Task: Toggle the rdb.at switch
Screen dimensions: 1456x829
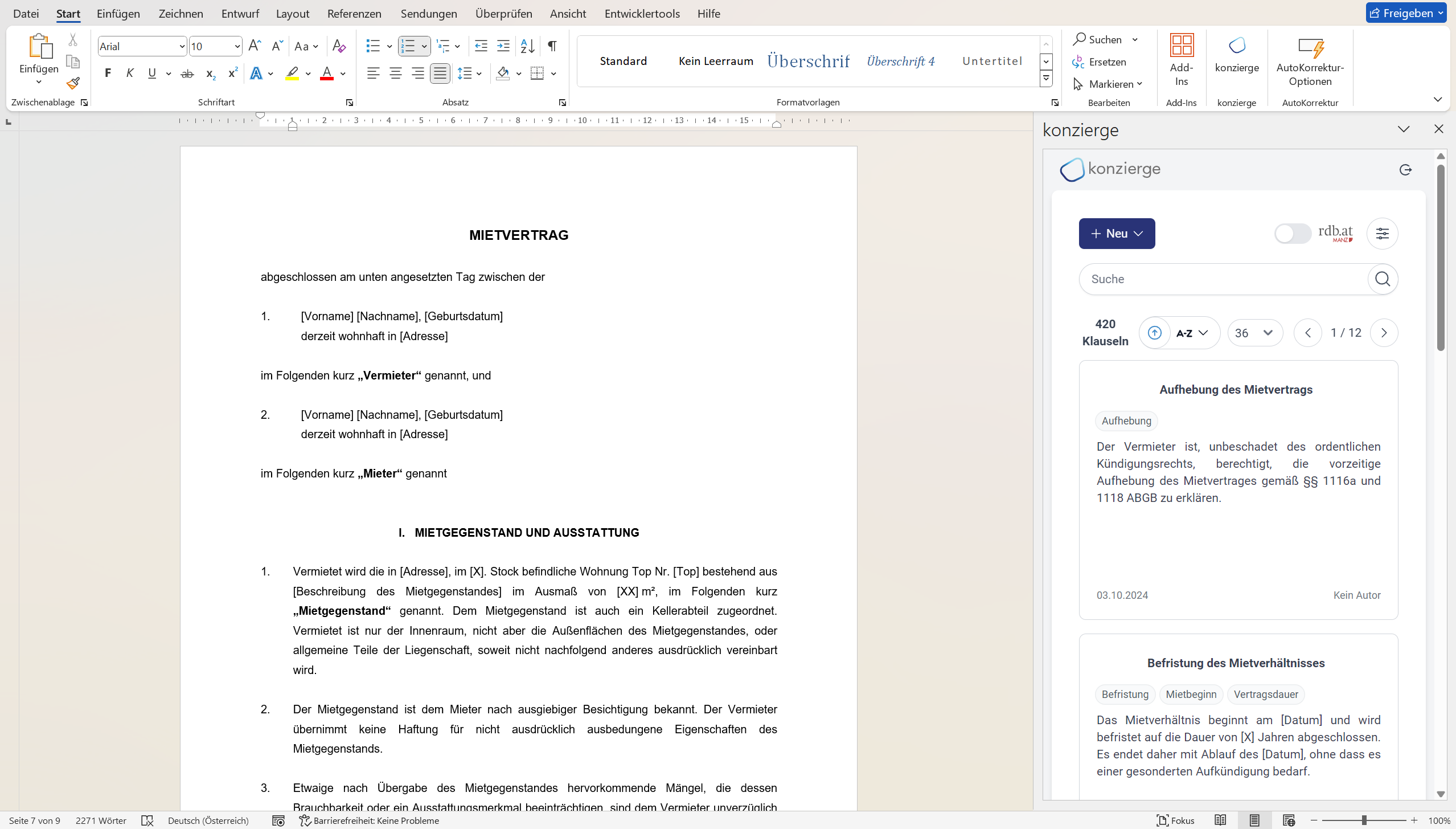Action: tap(1293, 234)
